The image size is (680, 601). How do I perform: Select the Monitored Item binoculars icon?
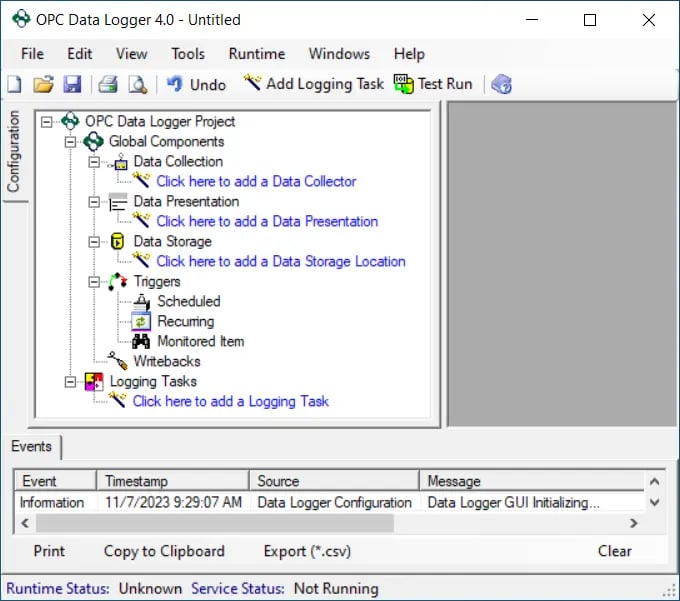pos(141,341)
